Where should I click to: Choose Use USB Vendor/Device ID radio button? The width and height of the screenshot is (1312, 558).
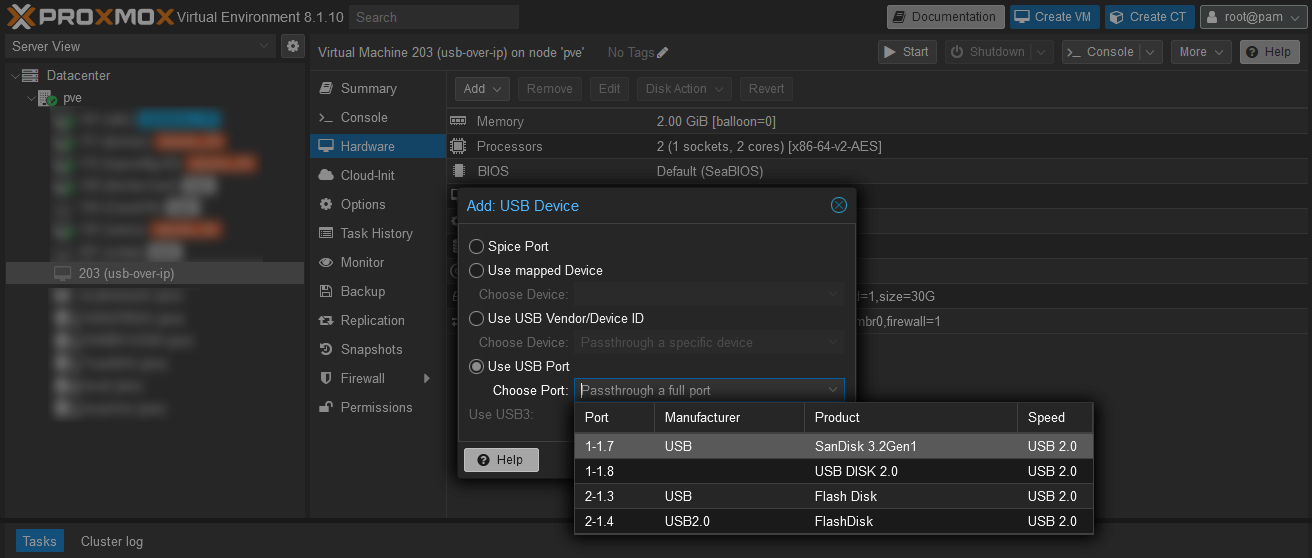point(477,318)
